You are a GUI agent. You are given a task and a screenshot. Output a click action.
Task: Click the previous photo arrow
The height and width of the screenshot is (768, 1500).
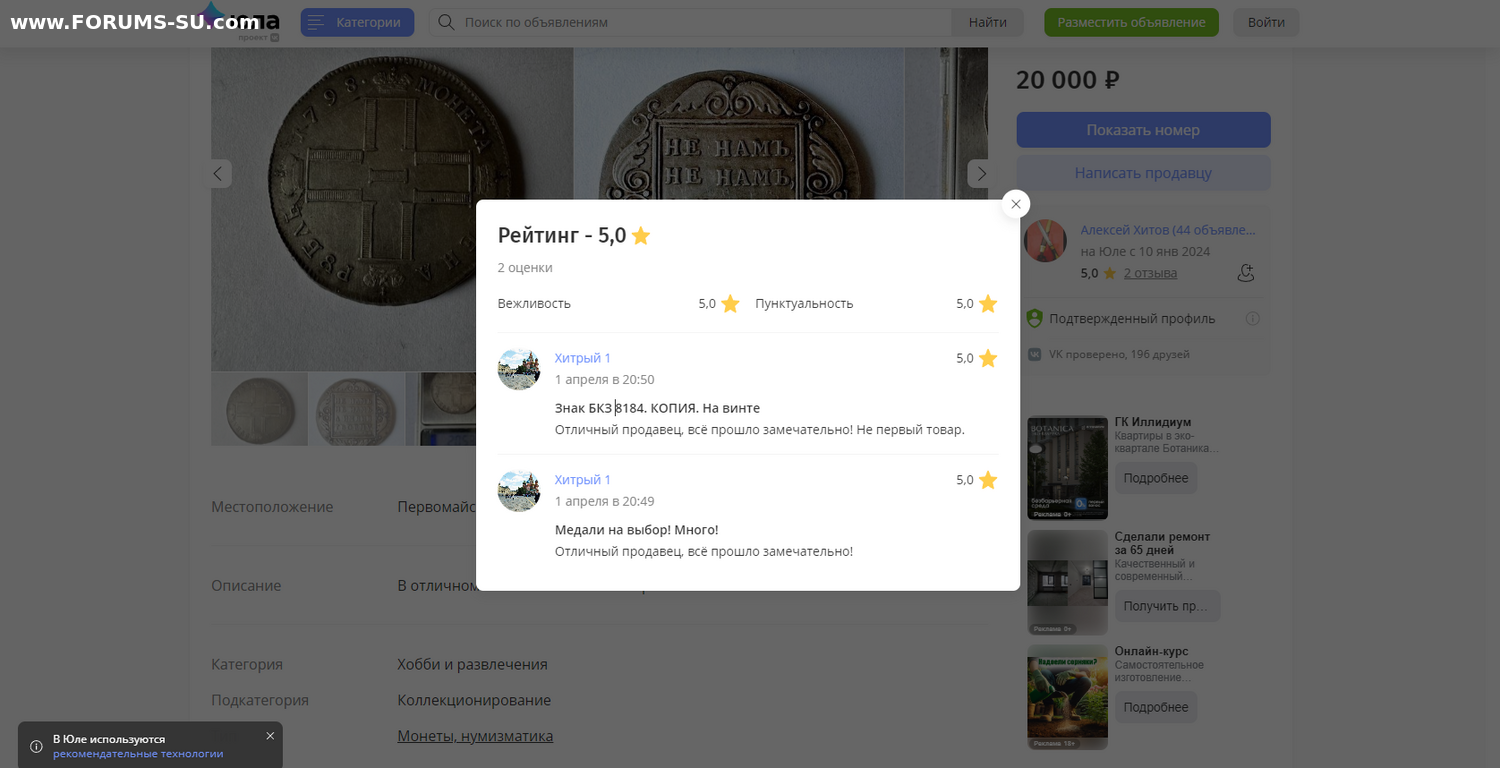click(219, 173)
